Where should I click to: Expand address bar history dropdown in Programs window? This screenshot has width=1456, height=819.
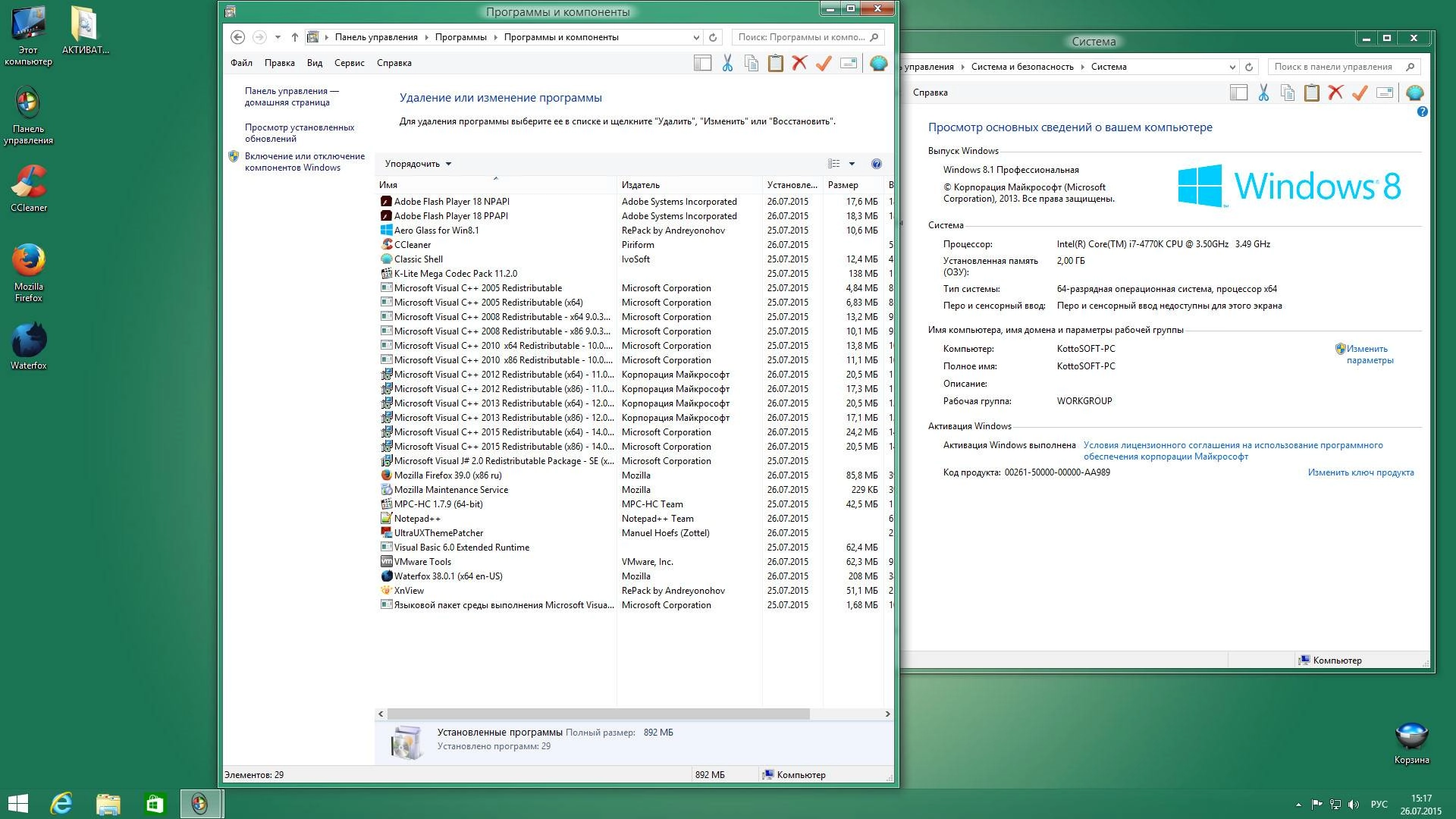point(696,37)
